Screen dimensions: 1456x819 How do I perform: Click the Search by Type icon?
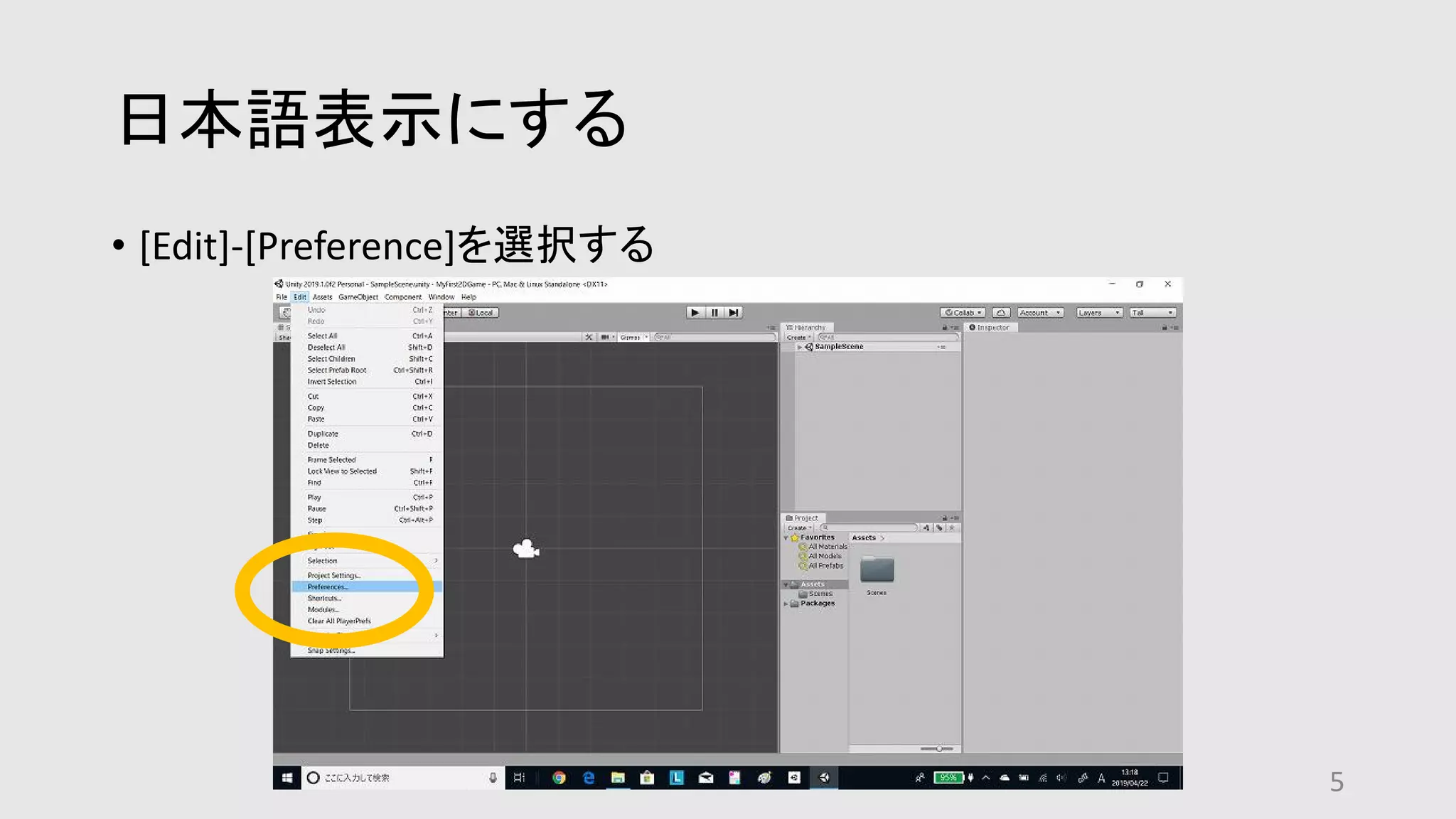pos(926,528)
